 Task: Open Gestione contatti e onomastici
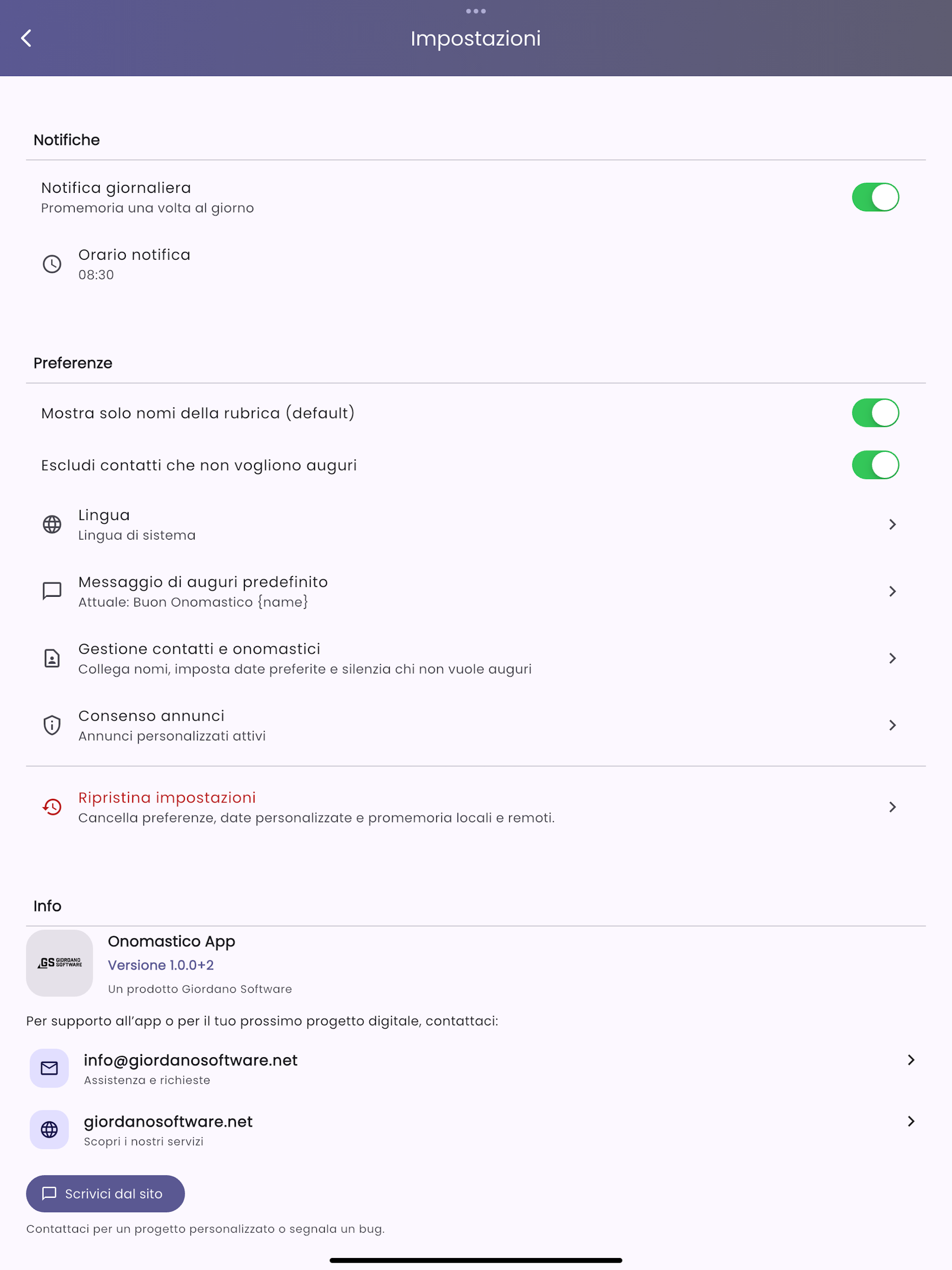[476, 658]
